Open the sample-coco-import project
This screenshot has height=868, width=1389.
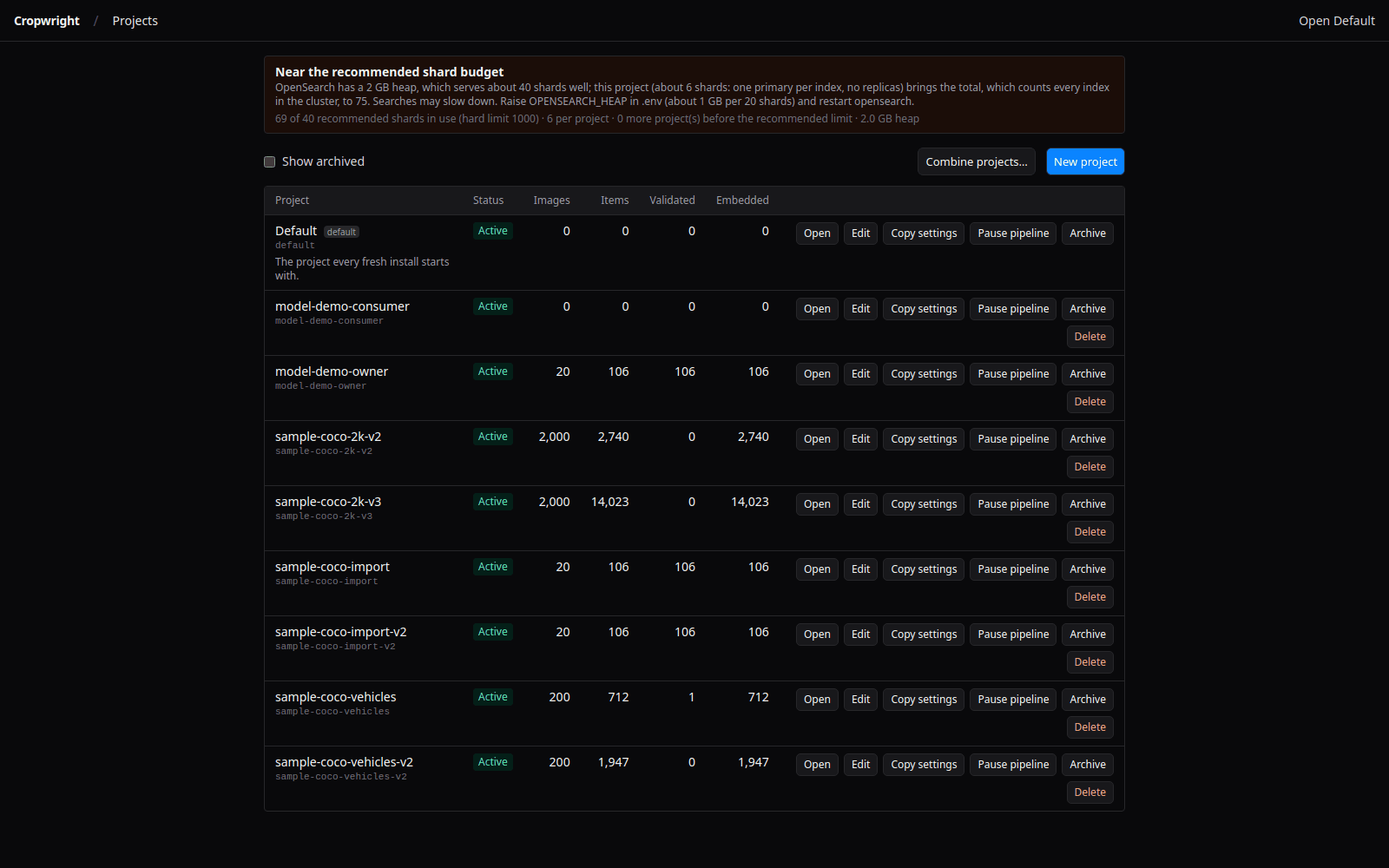(x=817, y=569)
